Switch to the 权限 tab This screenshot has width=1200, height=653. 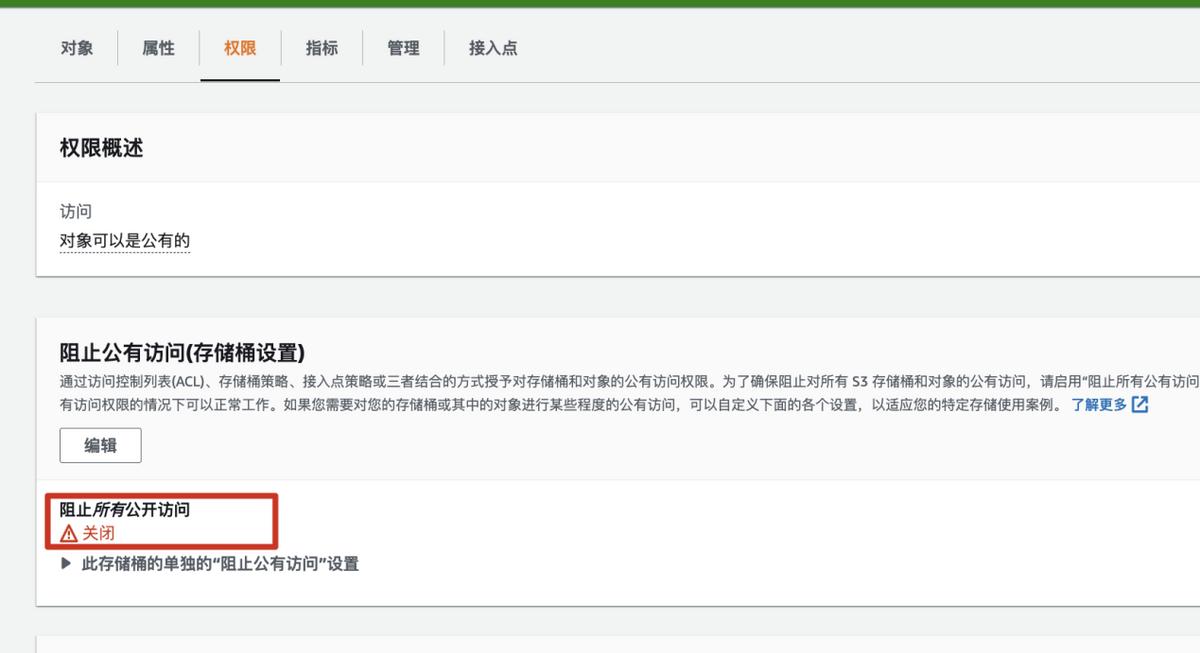tap(238, 47)
